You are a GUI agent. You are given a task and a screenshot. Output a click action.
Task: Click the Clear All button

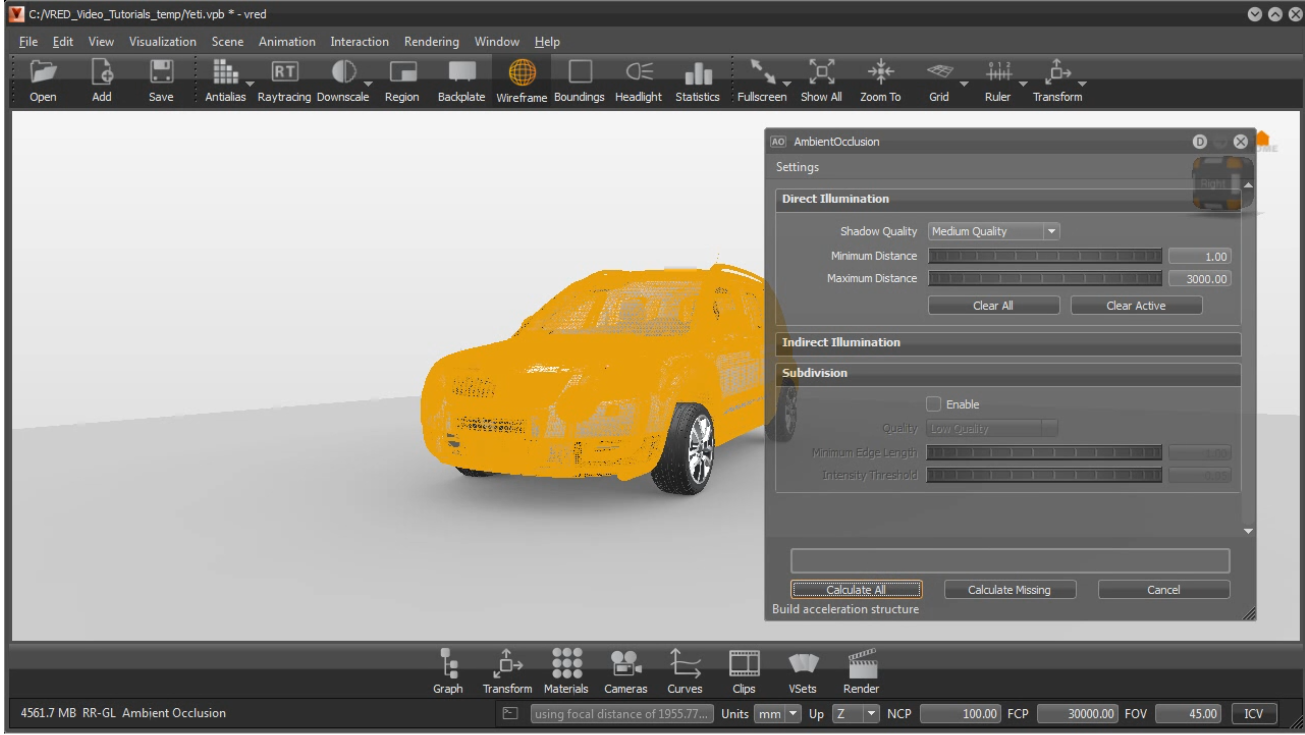[x=993, y=306]
